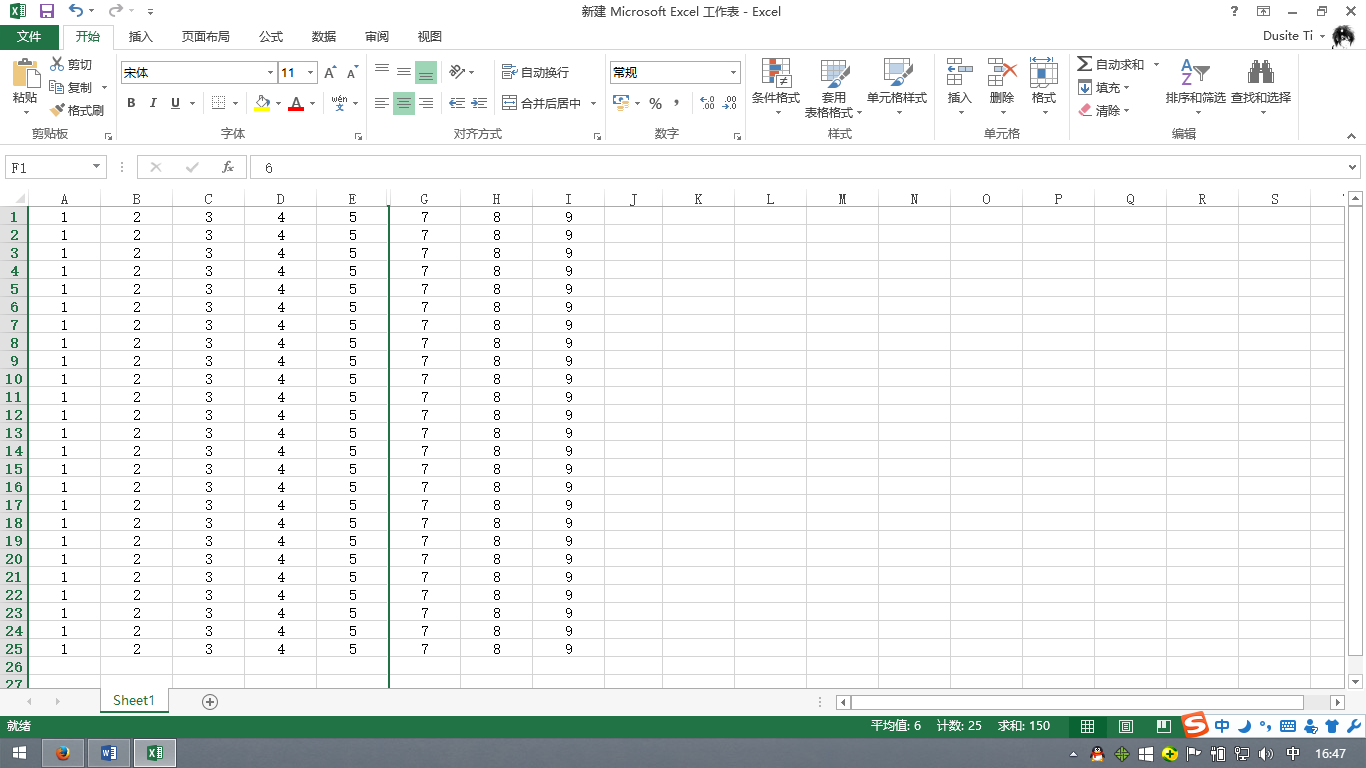The width and height of the screenshot is (1366, 768).
Task: Click the Format Painter brush icon
Action: 57,110
